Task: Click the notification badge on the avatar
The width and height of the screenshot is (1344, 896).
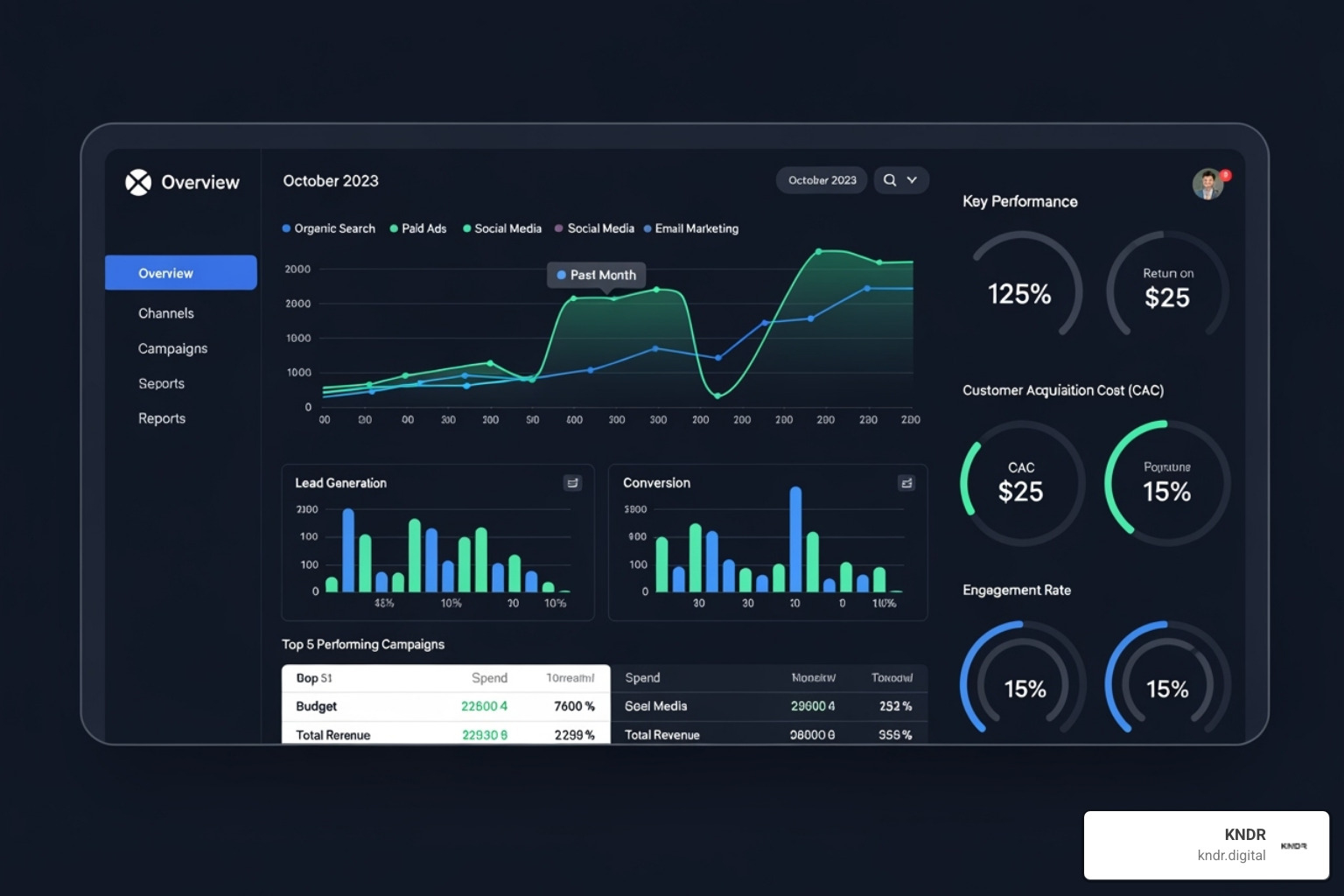Action: point(1225,174)
